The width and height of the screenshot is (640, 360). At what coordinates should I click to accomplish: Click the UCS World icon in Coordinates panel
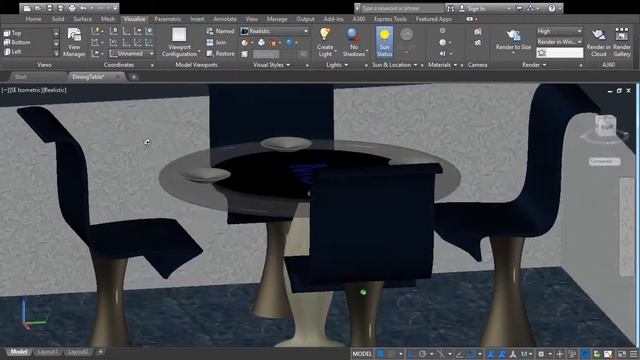149,31
